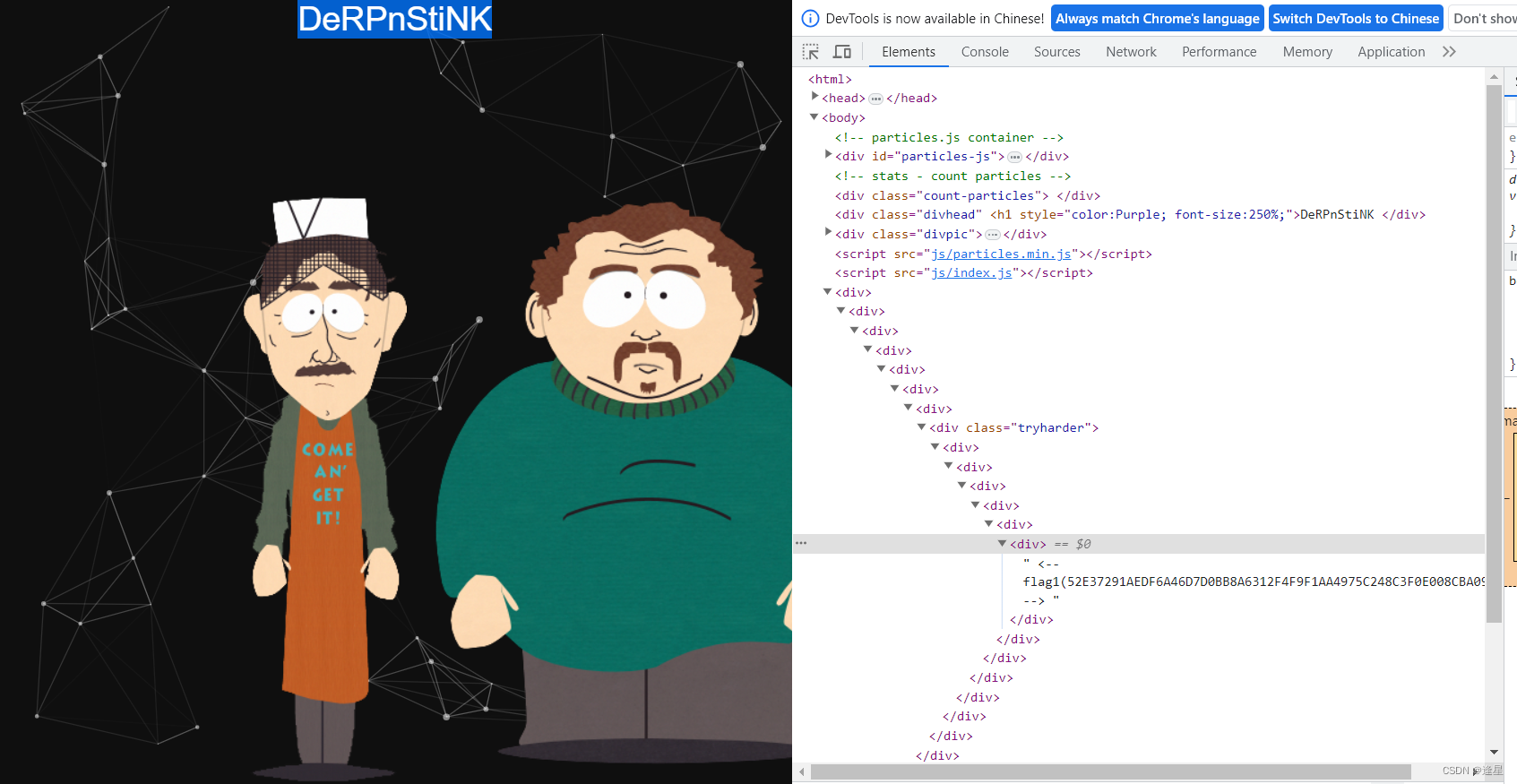Select the divhead div row

[x=1130, y=215]
